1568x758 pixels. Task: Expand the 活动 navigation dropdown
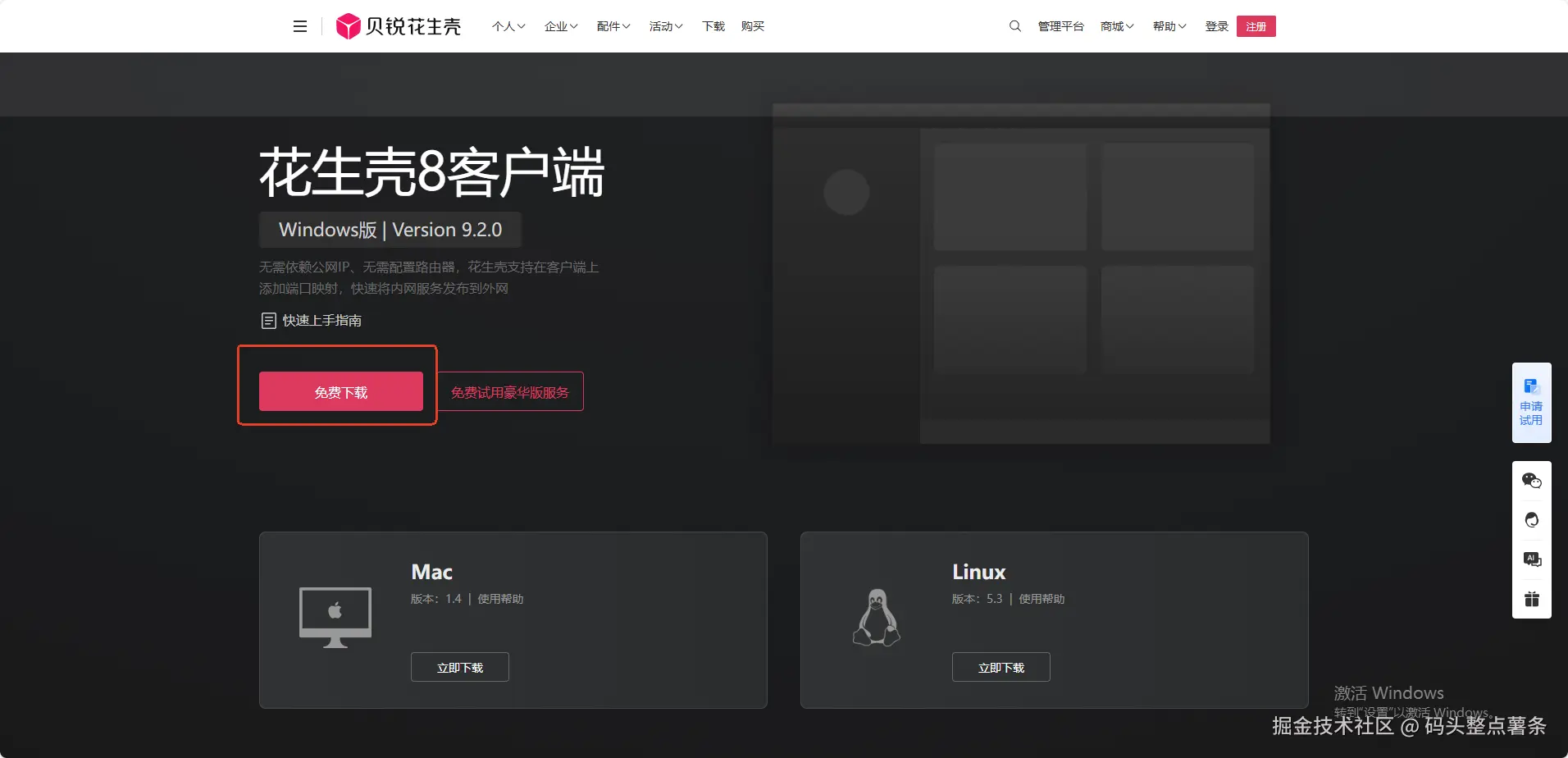(666, 26)
